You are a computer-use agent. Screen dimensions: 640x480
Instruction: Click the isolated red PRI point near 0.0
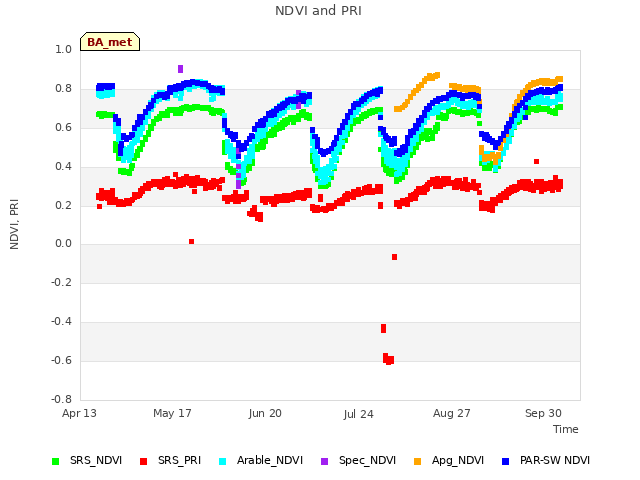pos(191,242)
